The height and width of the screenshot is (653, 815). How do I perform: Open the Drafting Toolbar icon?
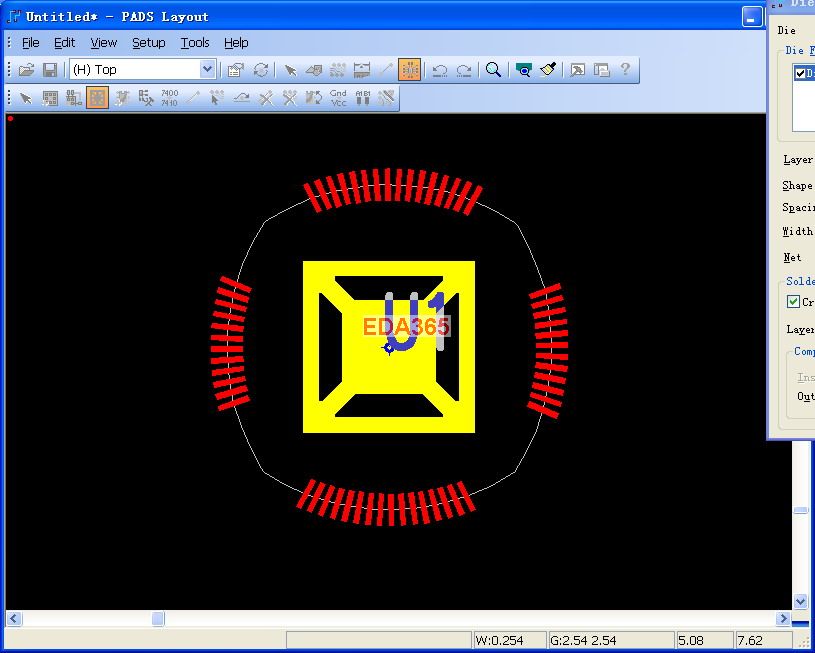point(314,70)
